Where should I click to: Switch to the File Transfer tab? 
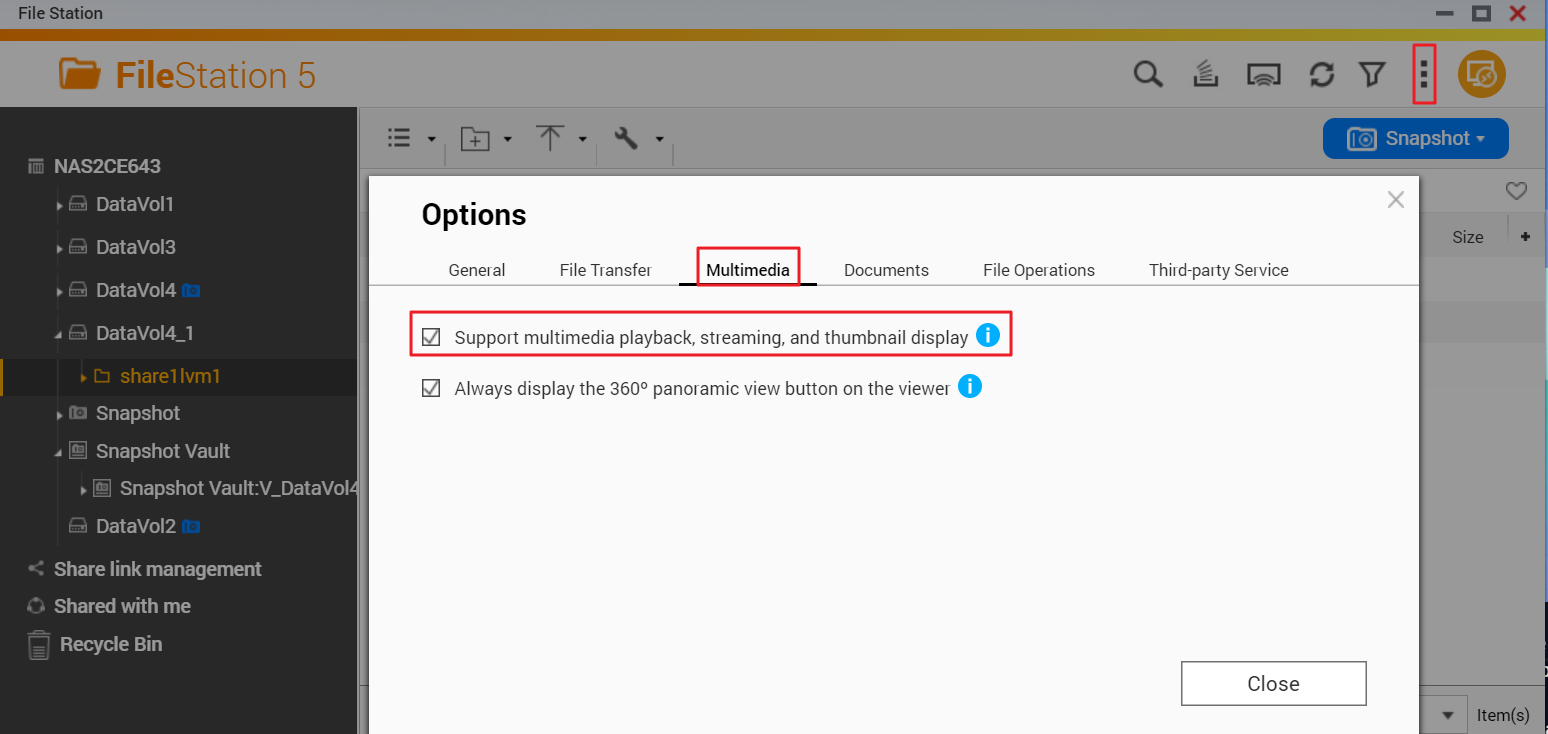[x=605, y=270]
